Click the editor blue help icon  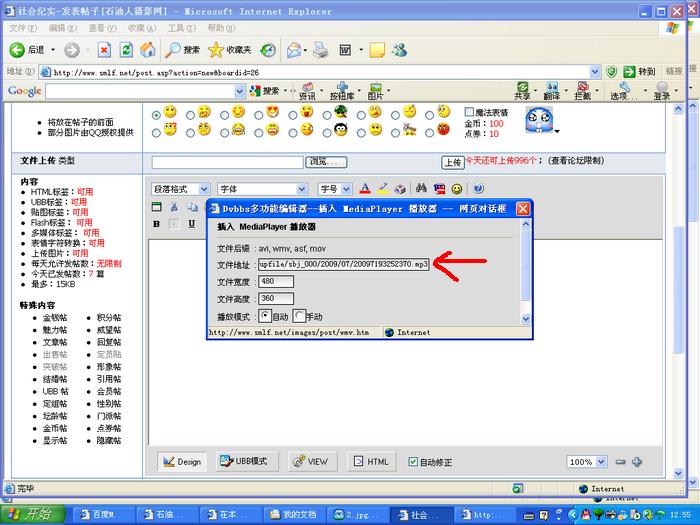tap(478, 189)
